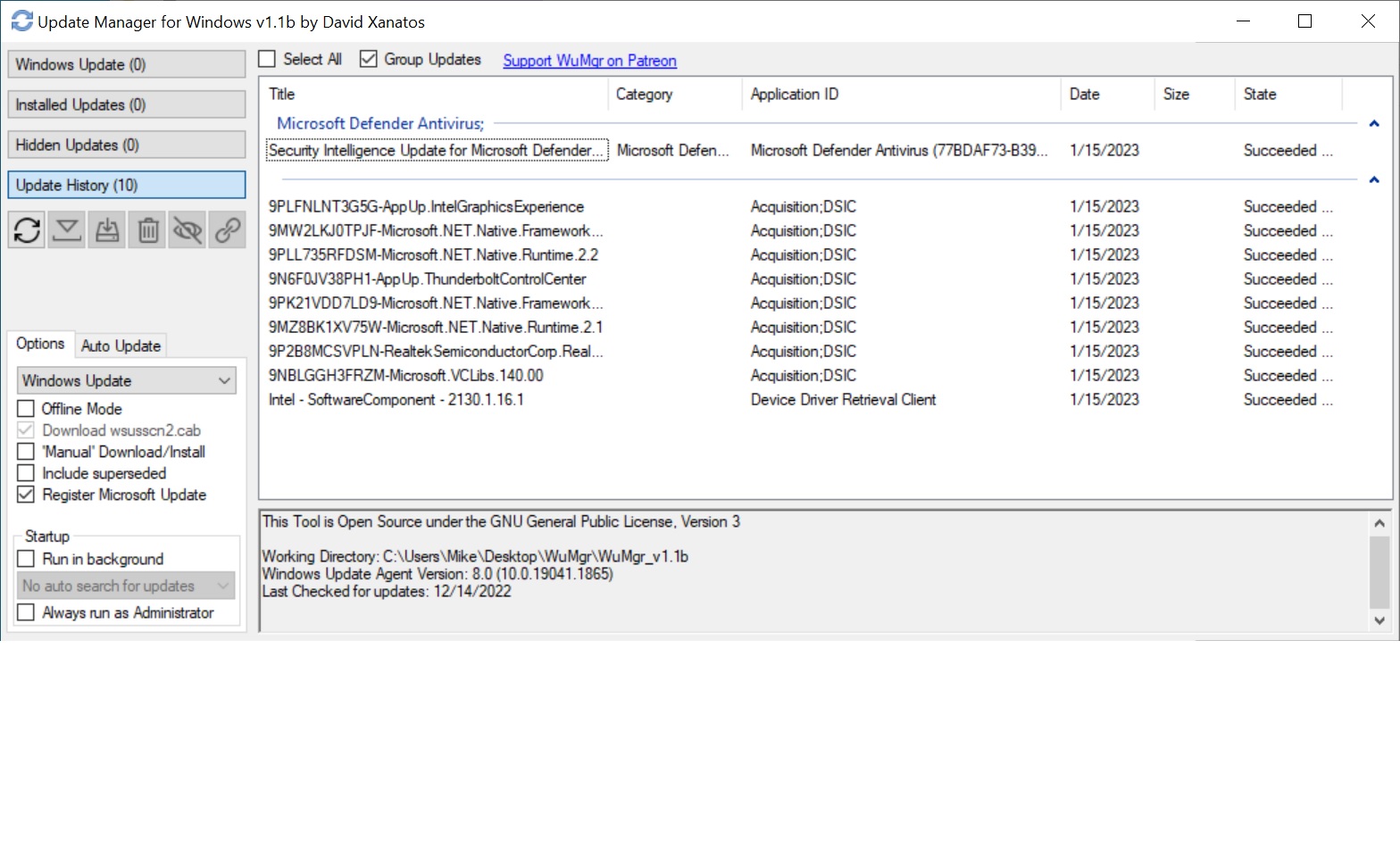Enable the Select All checkbox
The image size is (1400, 857).
click(x=267, y=59)
